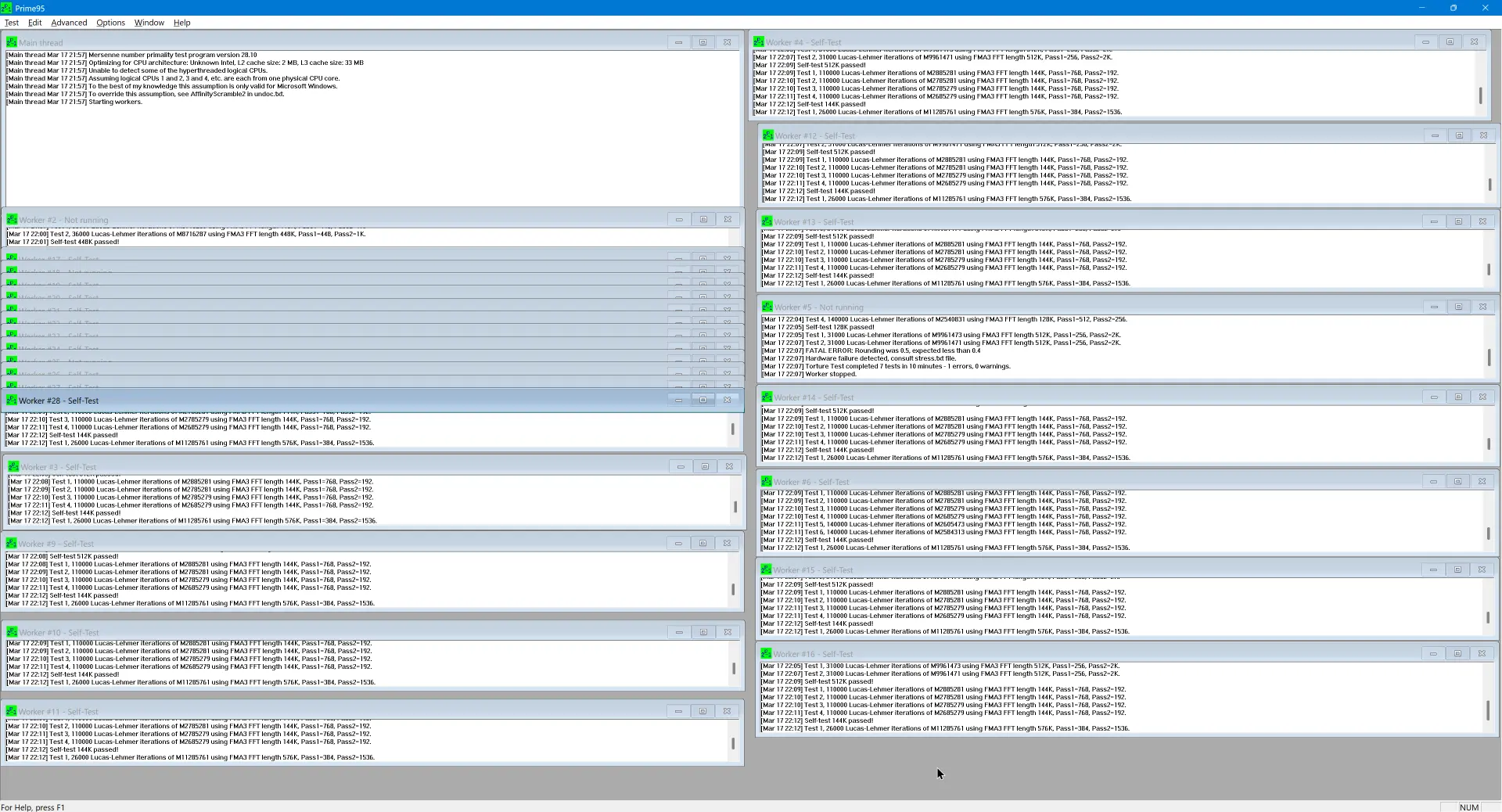Viewport: 1502px width, 812px height.
Task: Click the Worker #16 window icon
Action: click(x=767, y=653)
